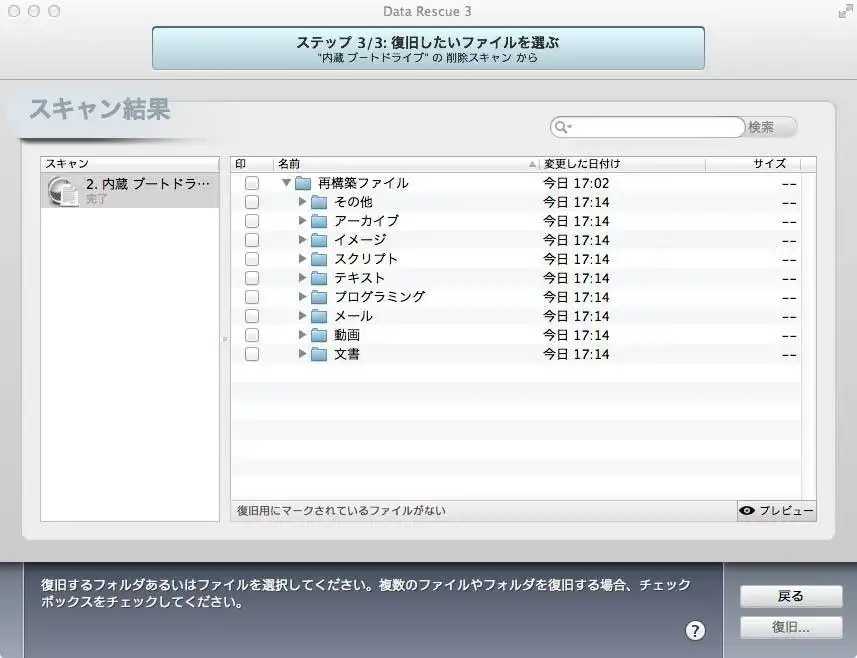This screenshot has width=857, height=658.
Task: Click the scan drive icon in sidebar
Action: (62, 190)
